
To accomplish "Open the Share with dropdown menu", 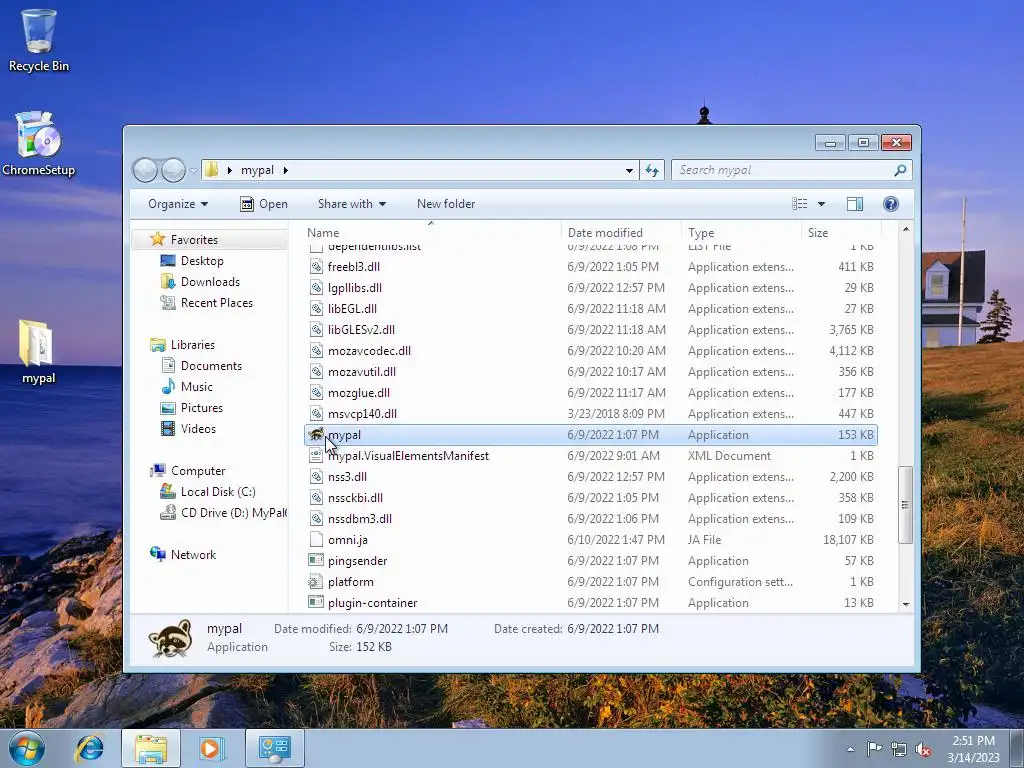I will [351, 204].
